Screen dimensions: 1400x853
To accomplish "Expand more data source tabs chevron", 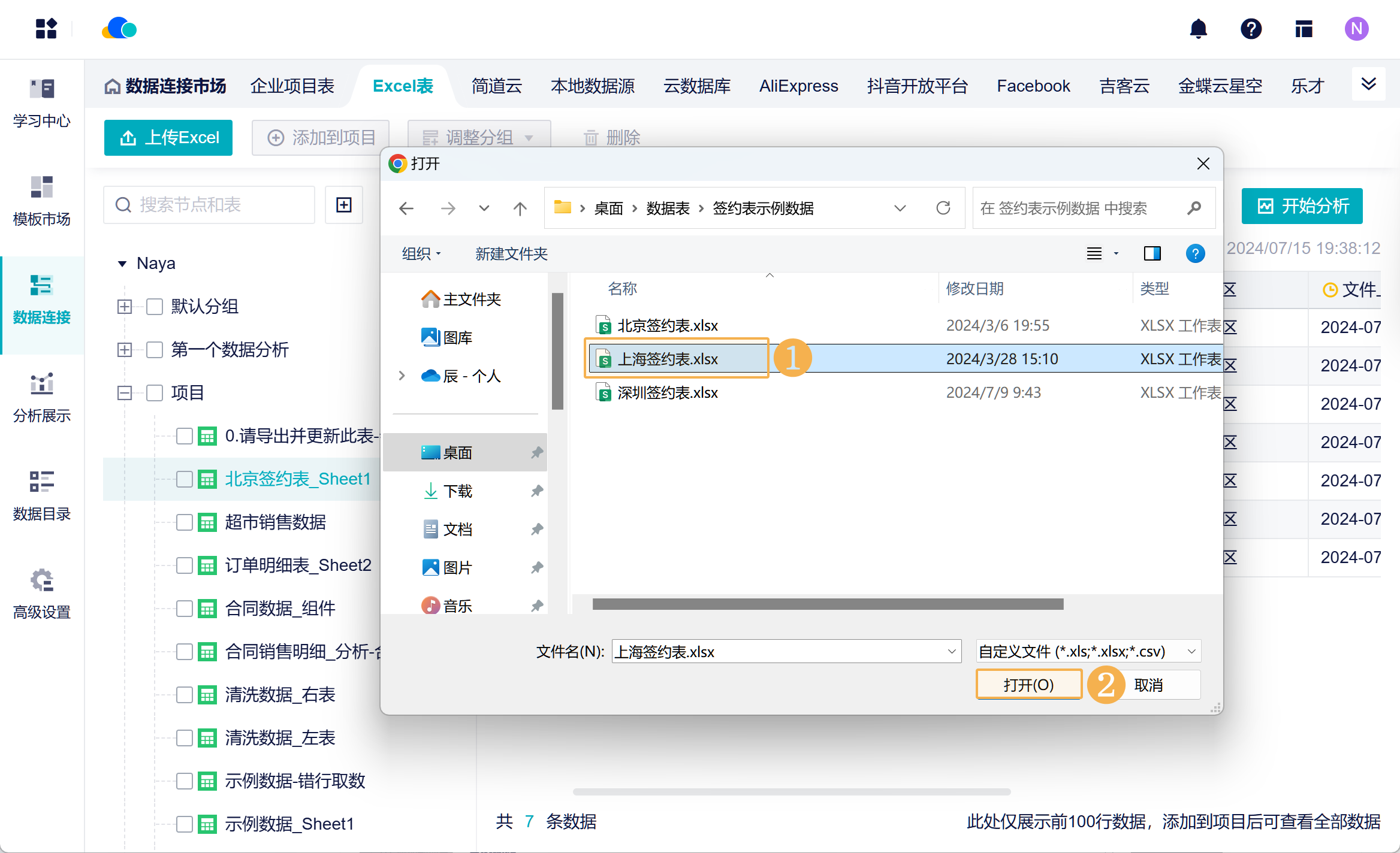I will pyautogui.click(x=1368, y=84).
